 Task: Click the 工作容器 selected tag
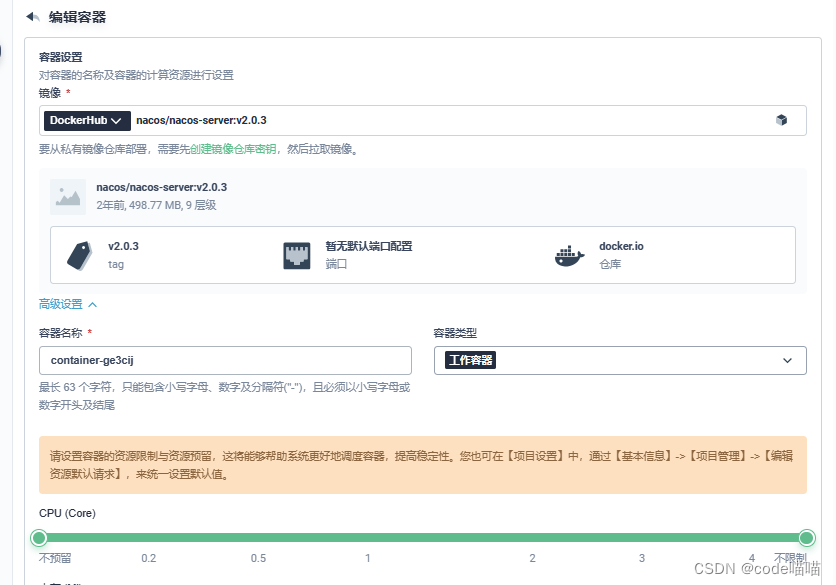point(470,360)
